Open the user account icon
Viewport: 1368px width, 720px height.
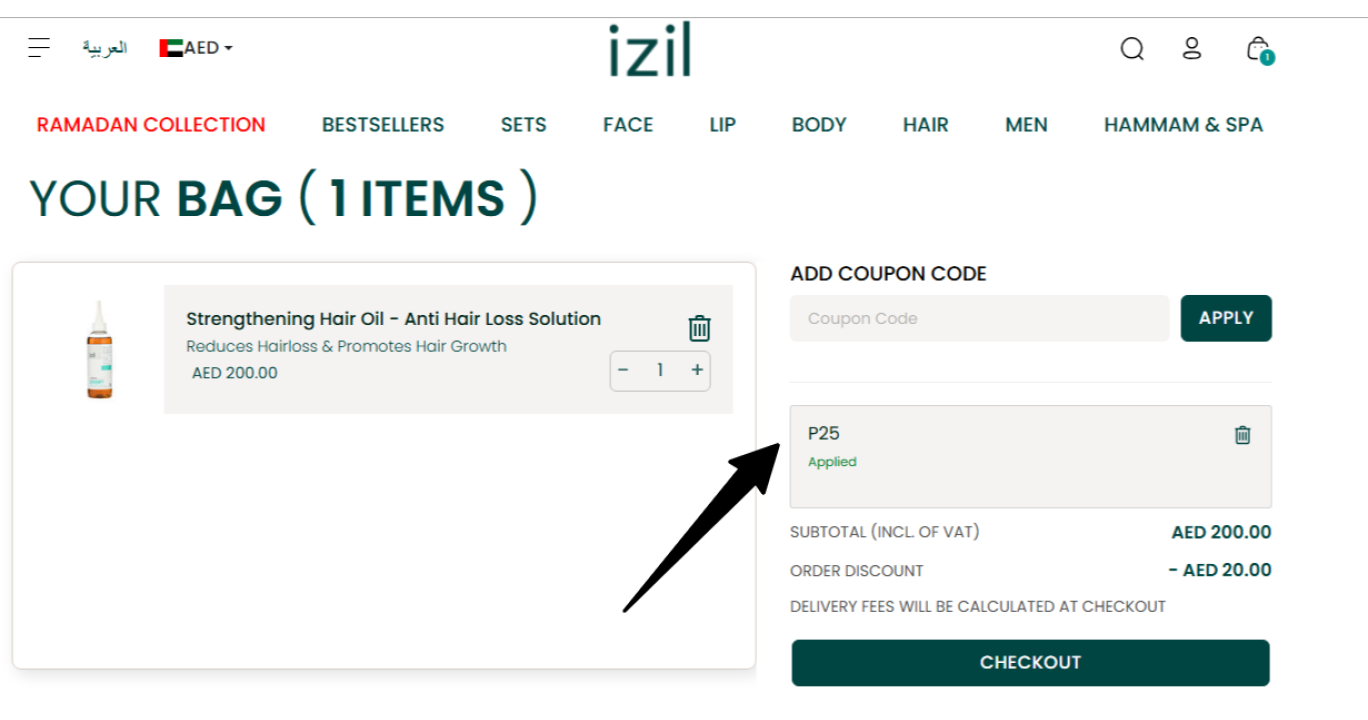1192,48
